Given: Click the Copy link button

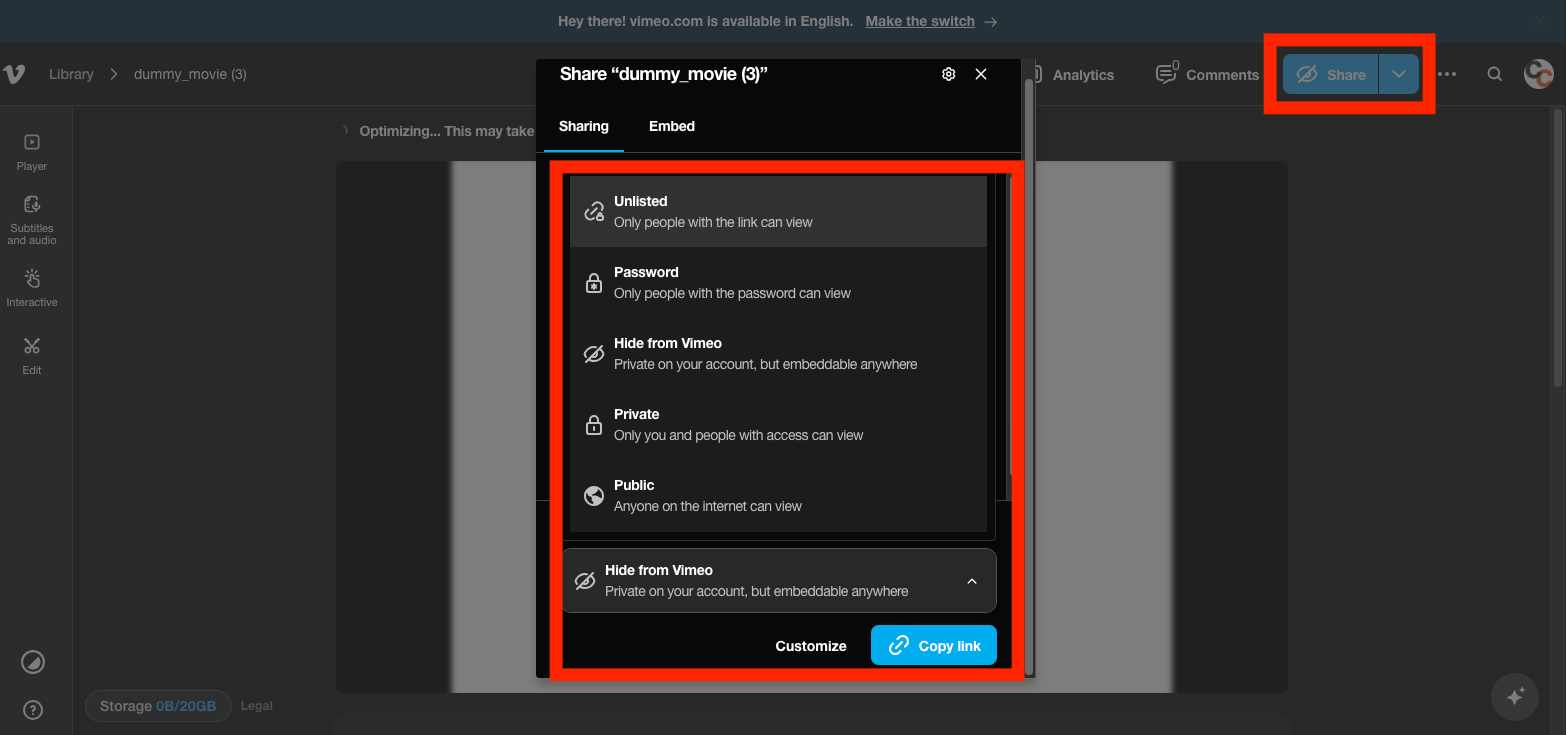Looking at the screenshot, I should click(934, 645).
